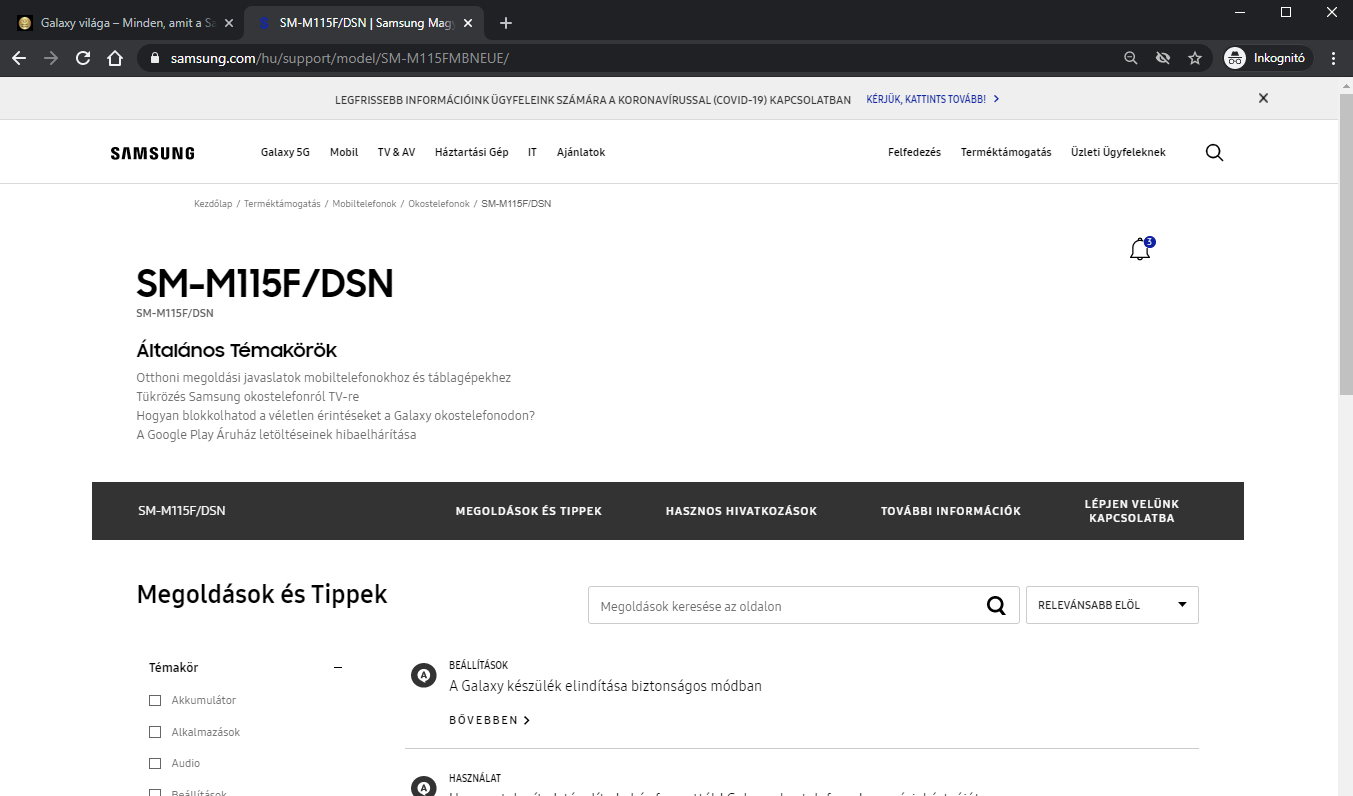Click the Megoldások keresése az oldalon field

click(780, 606)
